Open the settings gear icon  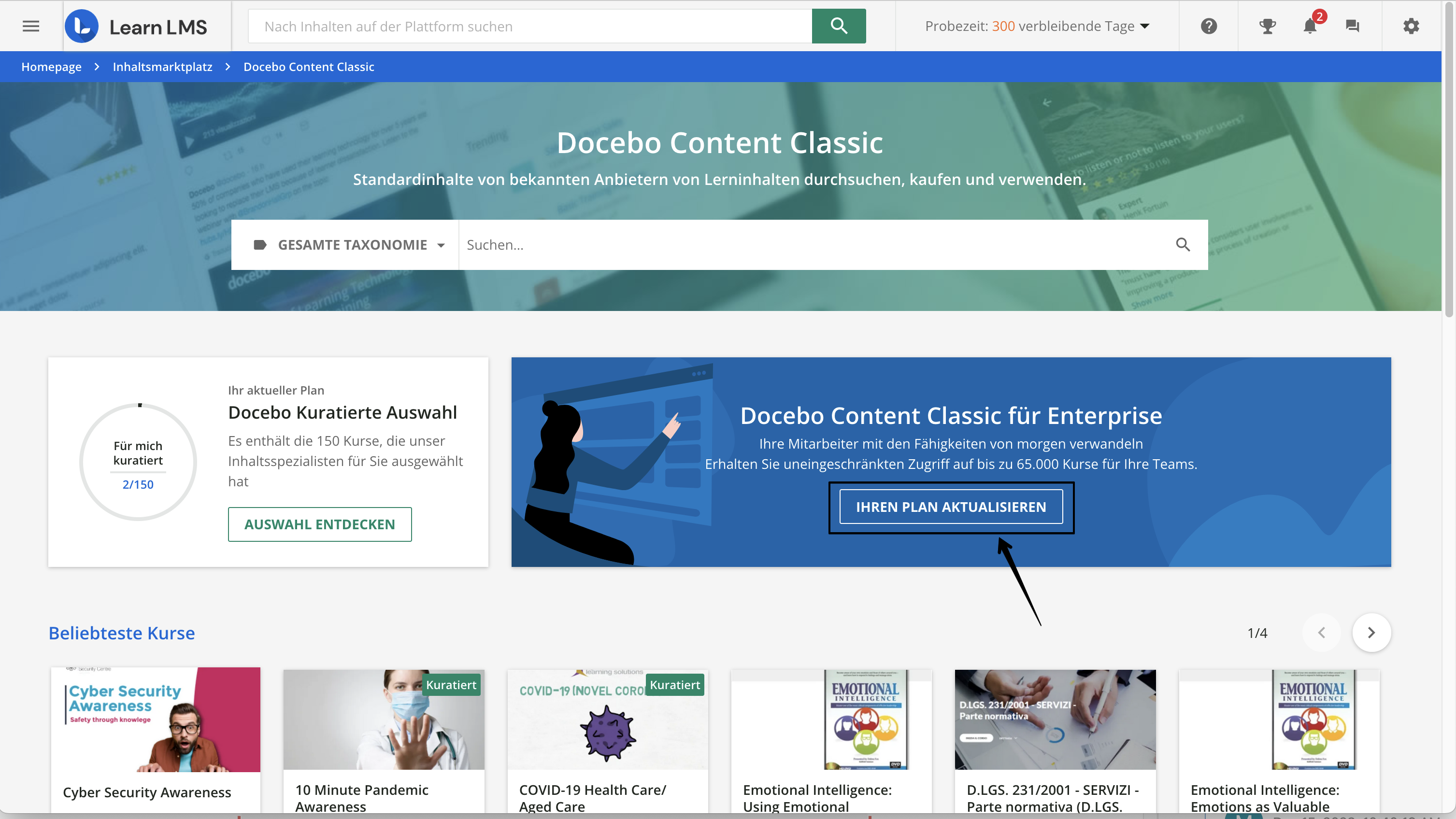click(1411, 26)
